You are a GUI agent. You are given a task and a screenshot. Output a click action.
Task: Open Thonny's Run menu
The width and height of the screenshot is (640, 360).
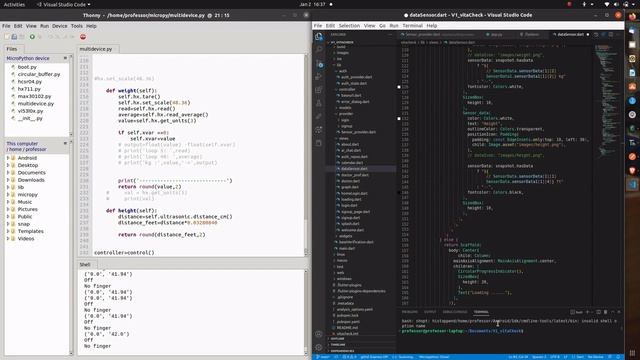44,26
